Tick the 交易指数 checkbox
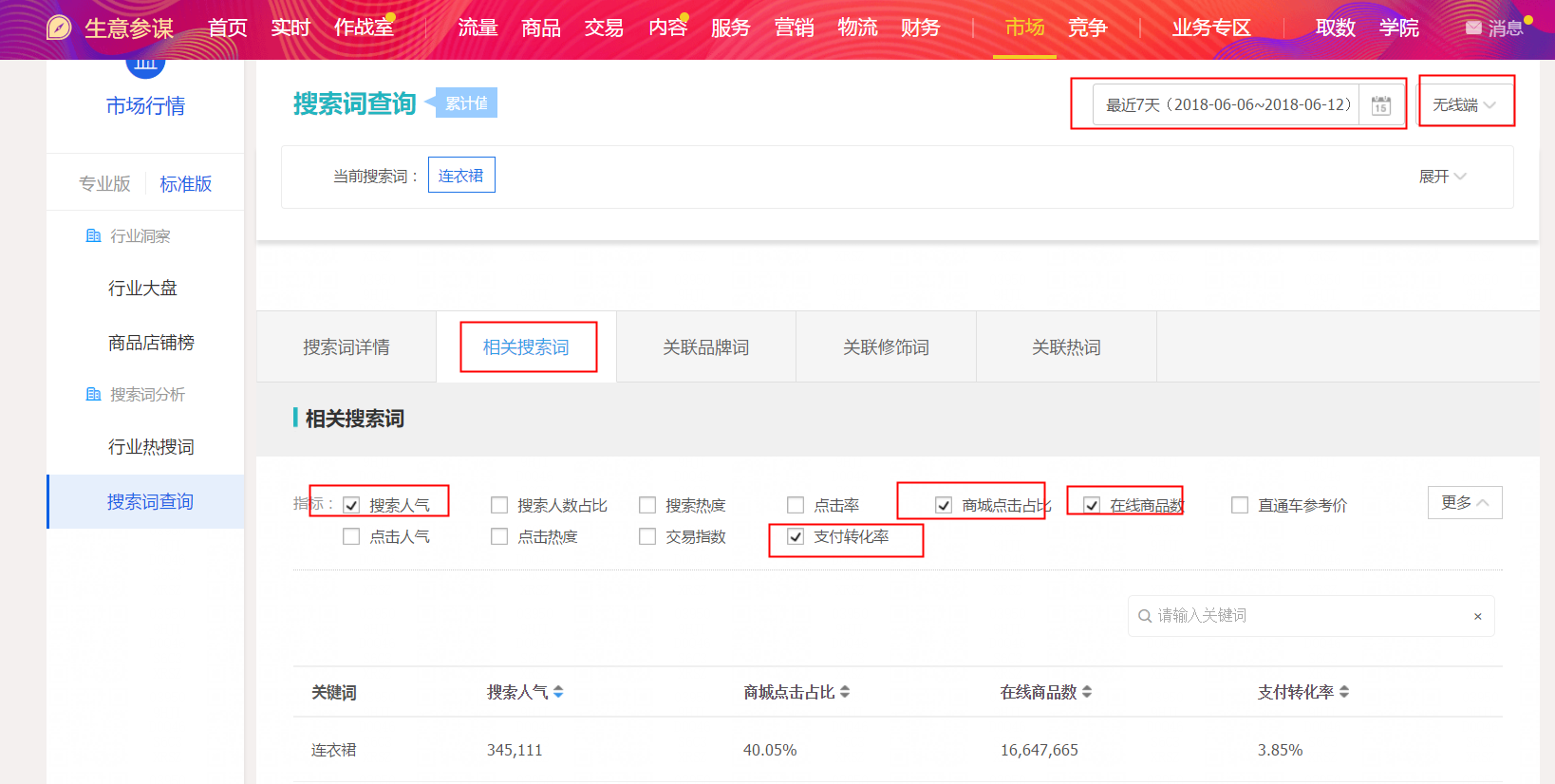1555x784 pixels. 647,537
